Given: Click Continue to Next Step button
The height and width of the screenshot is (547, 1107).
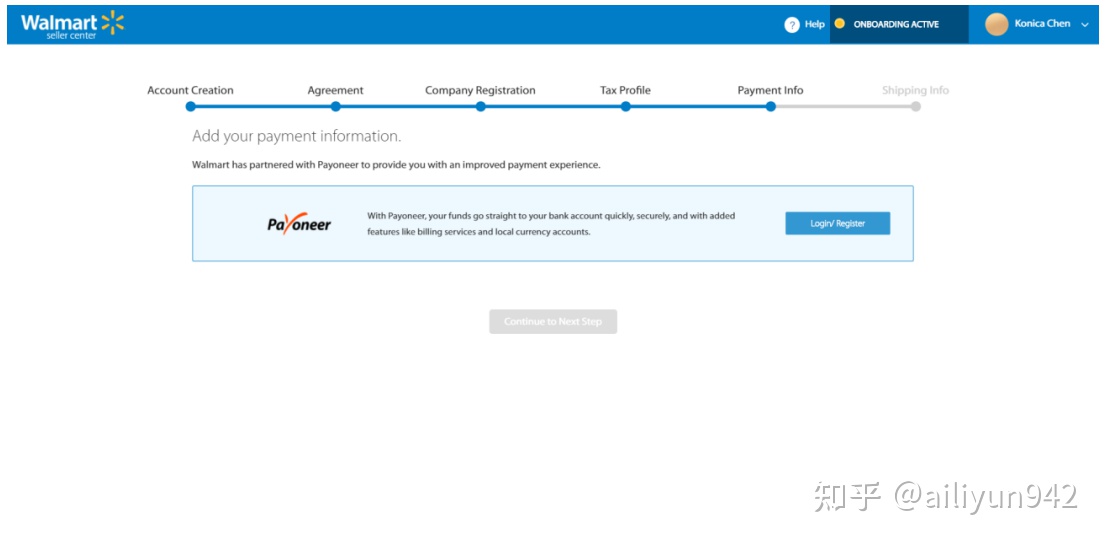Looking at the screenshot, I should [553, 322].
